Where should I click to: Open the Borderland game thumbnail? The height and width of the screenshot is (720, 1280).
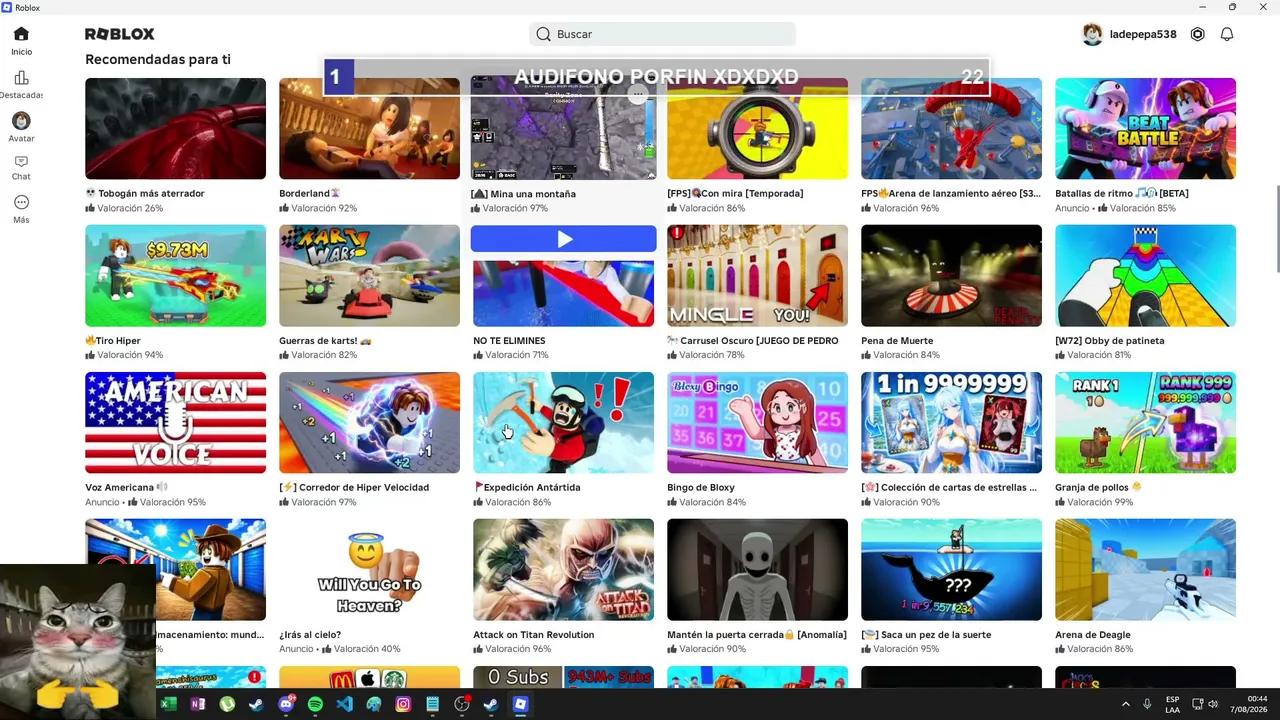pyautogui.click(x=369, y=129)
